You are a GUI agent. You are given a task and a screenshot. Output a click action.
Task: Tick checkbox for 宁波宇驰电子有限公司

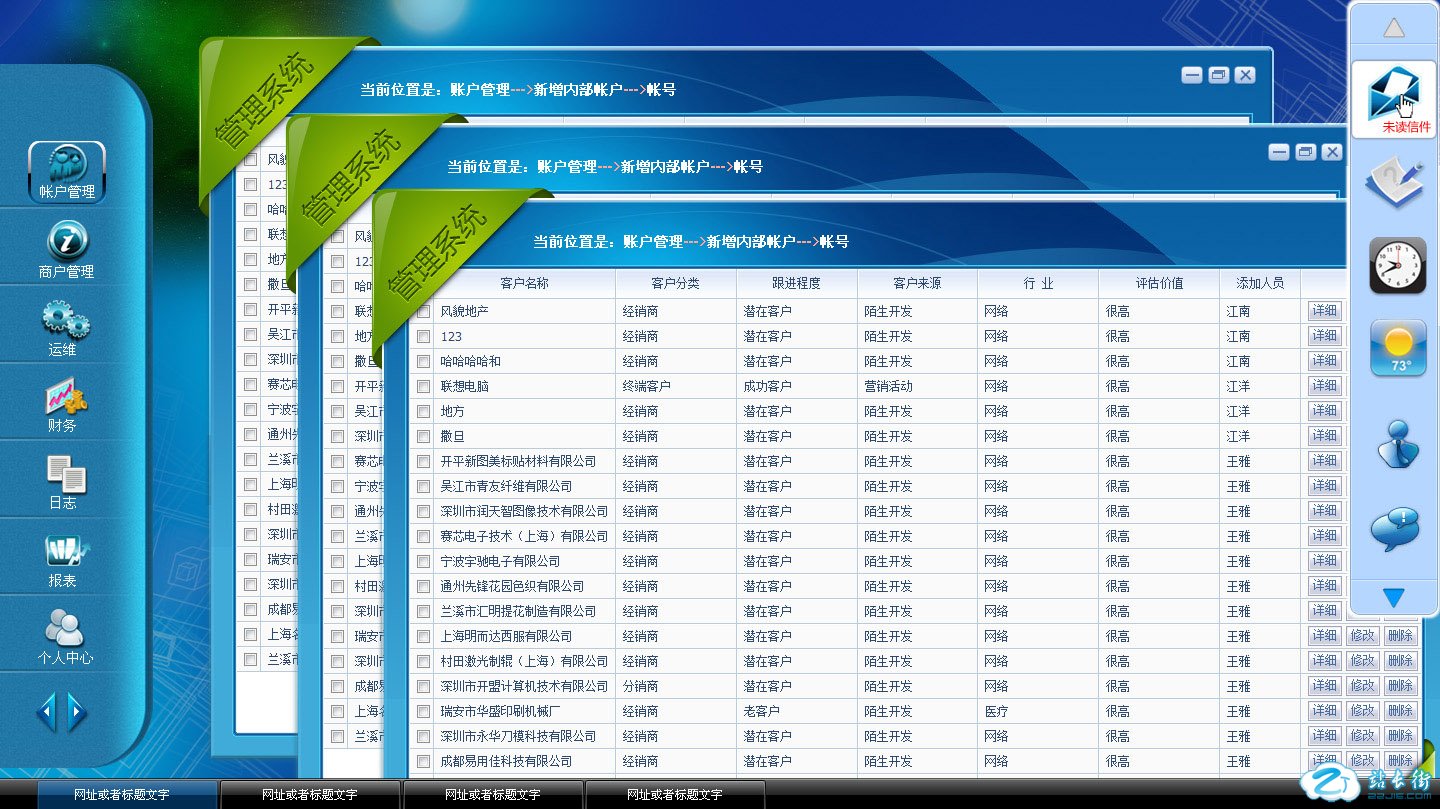pos(424,562)
